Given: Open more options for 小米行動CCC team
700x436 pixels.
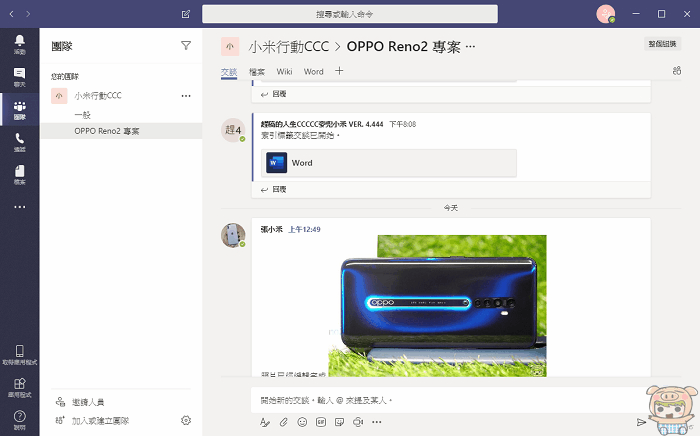Looking at the screenshot, I should (186, 96).
